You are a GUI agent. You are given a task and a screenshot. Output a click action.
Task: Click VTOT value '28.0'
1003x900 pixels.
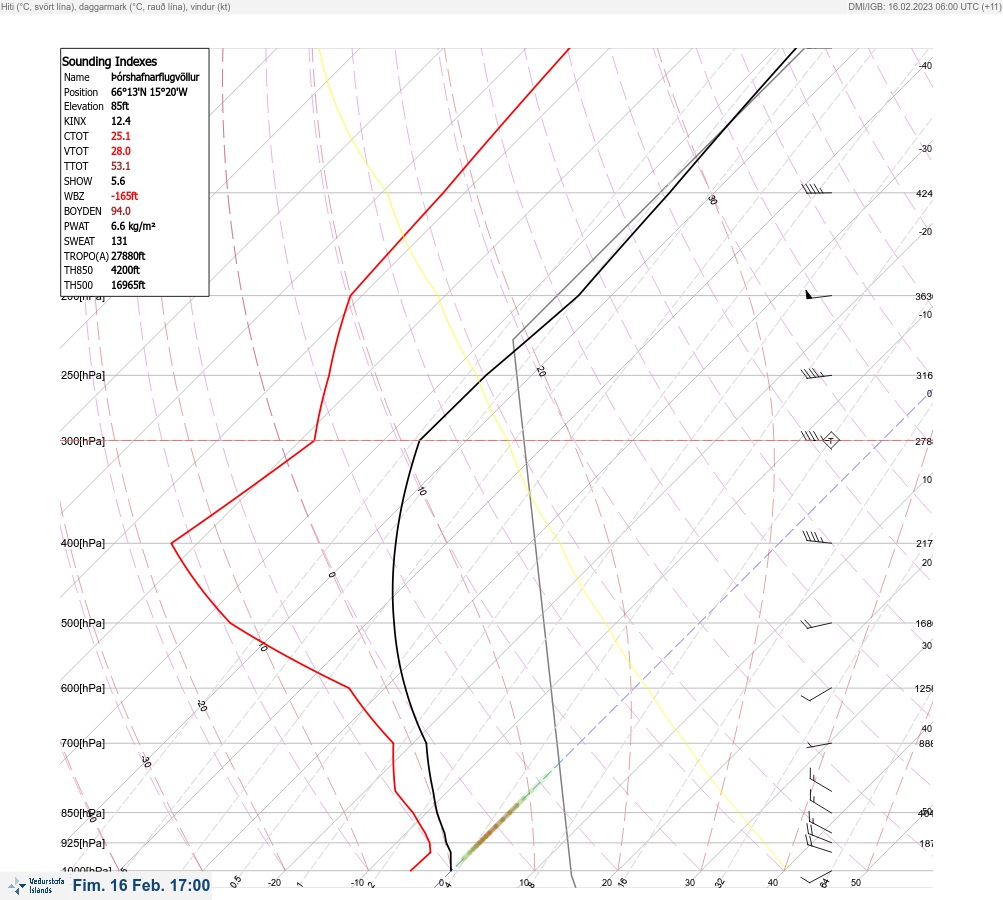(121, 151)
